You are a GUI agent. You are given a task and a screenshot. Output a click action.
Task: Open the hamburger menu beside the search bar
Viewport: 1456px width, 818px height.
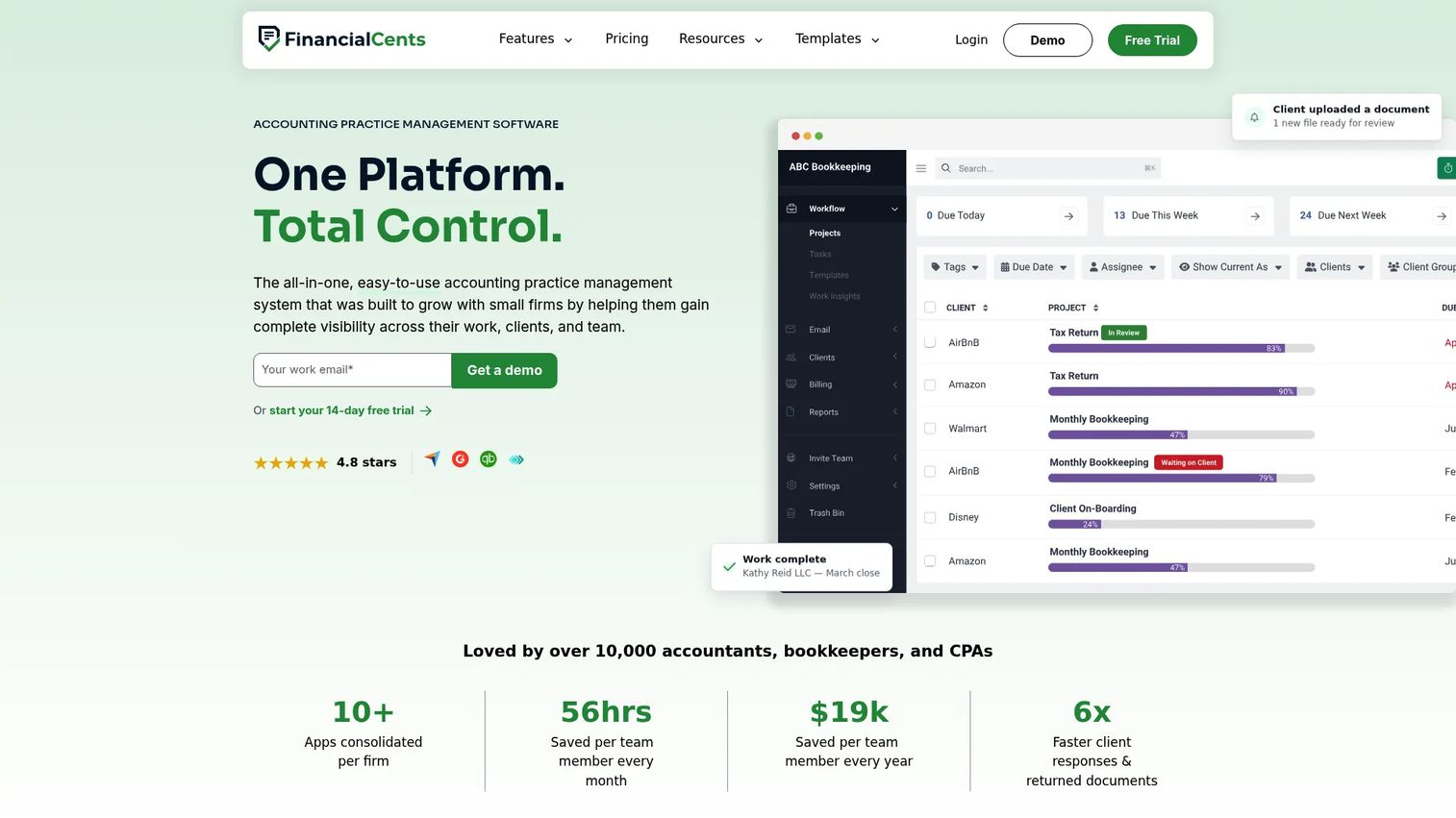(921, 168)
